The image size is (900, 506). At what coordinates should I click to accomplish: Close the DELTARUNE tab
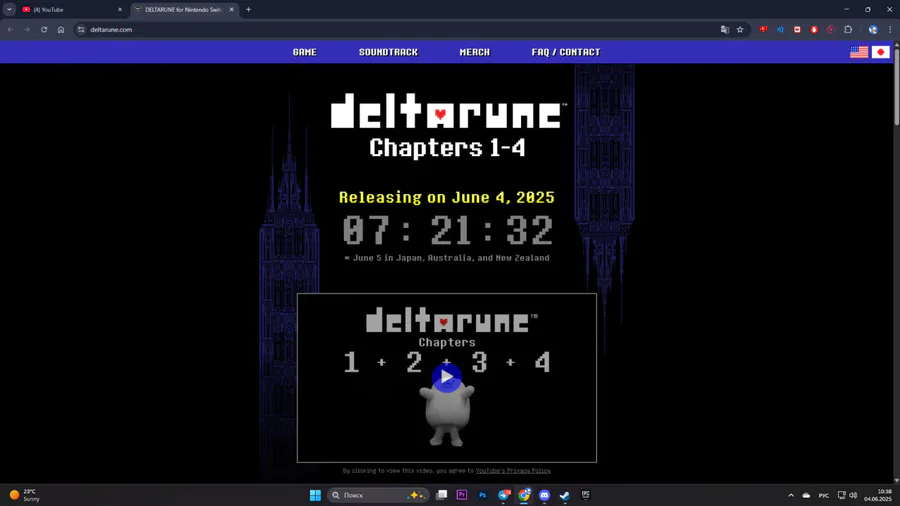[231, 10]
